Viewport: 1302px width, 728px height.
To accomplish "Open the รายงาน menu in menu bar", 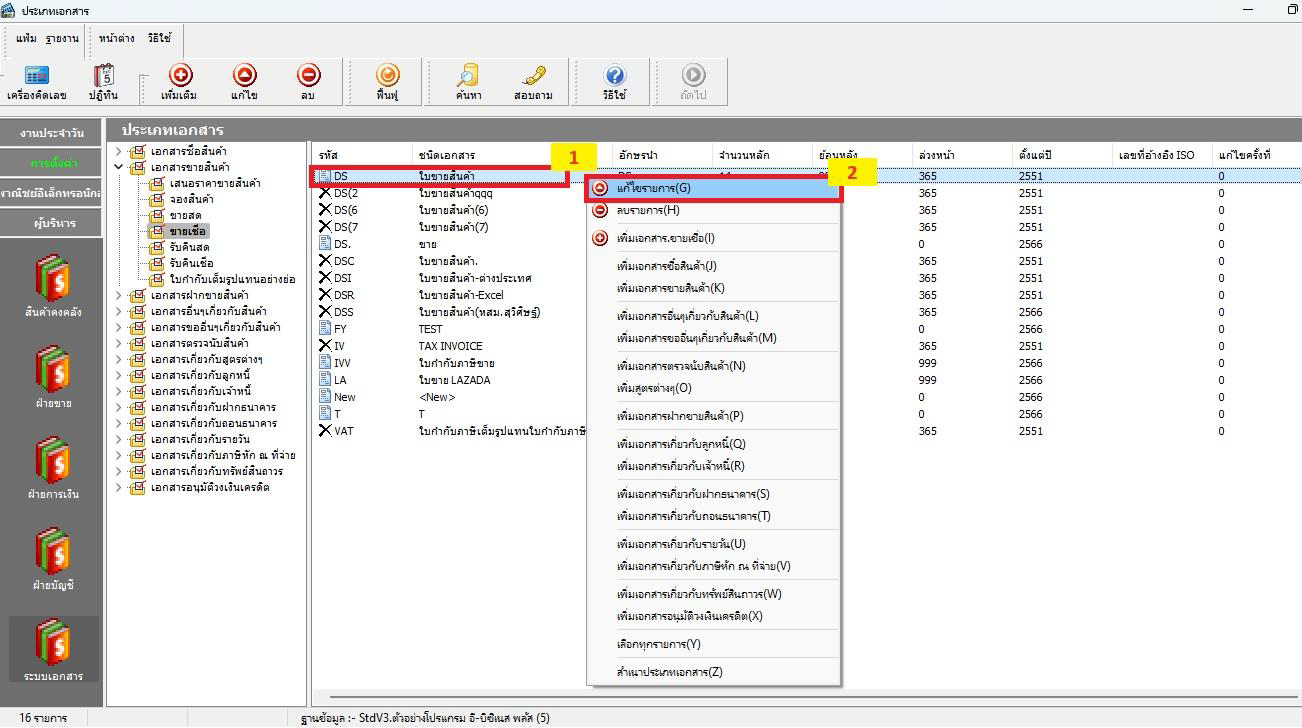I will (x=62, y=38).
